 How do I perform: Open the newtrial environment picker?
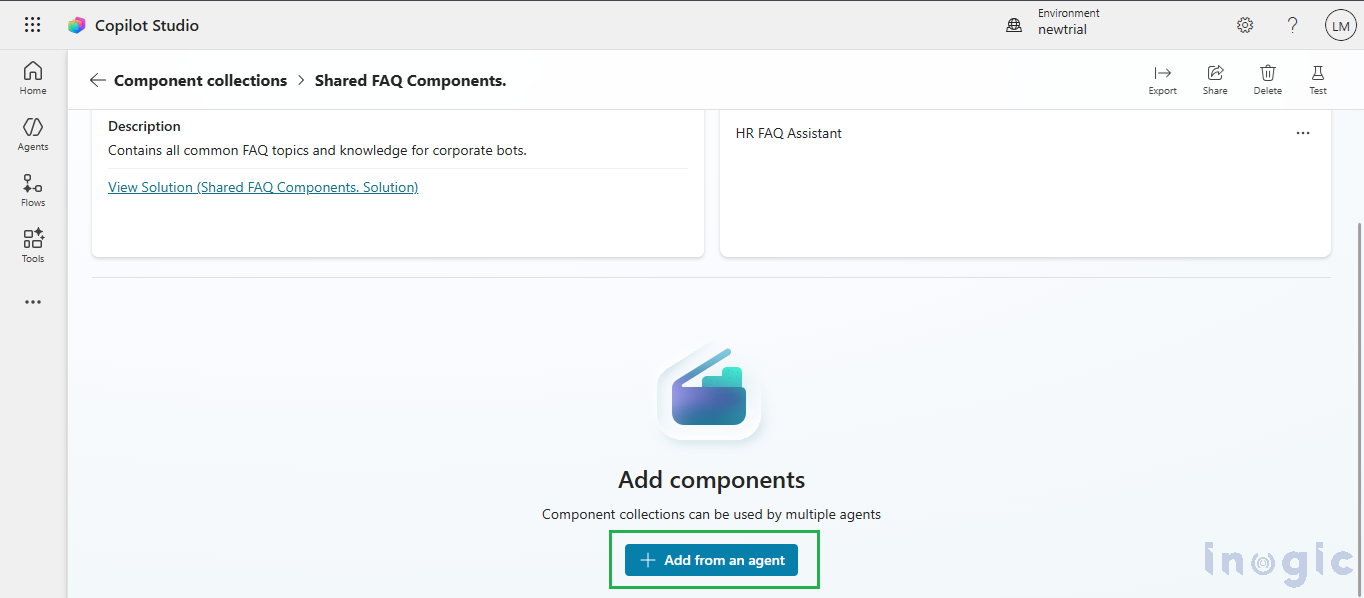coord(1055,26)
